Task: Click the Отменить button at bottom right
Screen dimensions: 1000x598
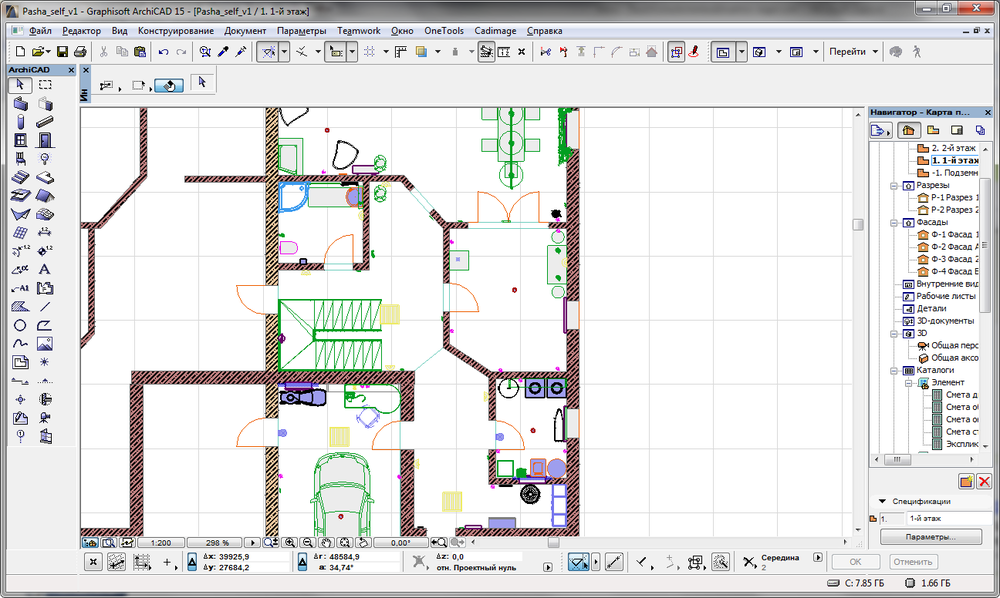Action: pos(912,561)
